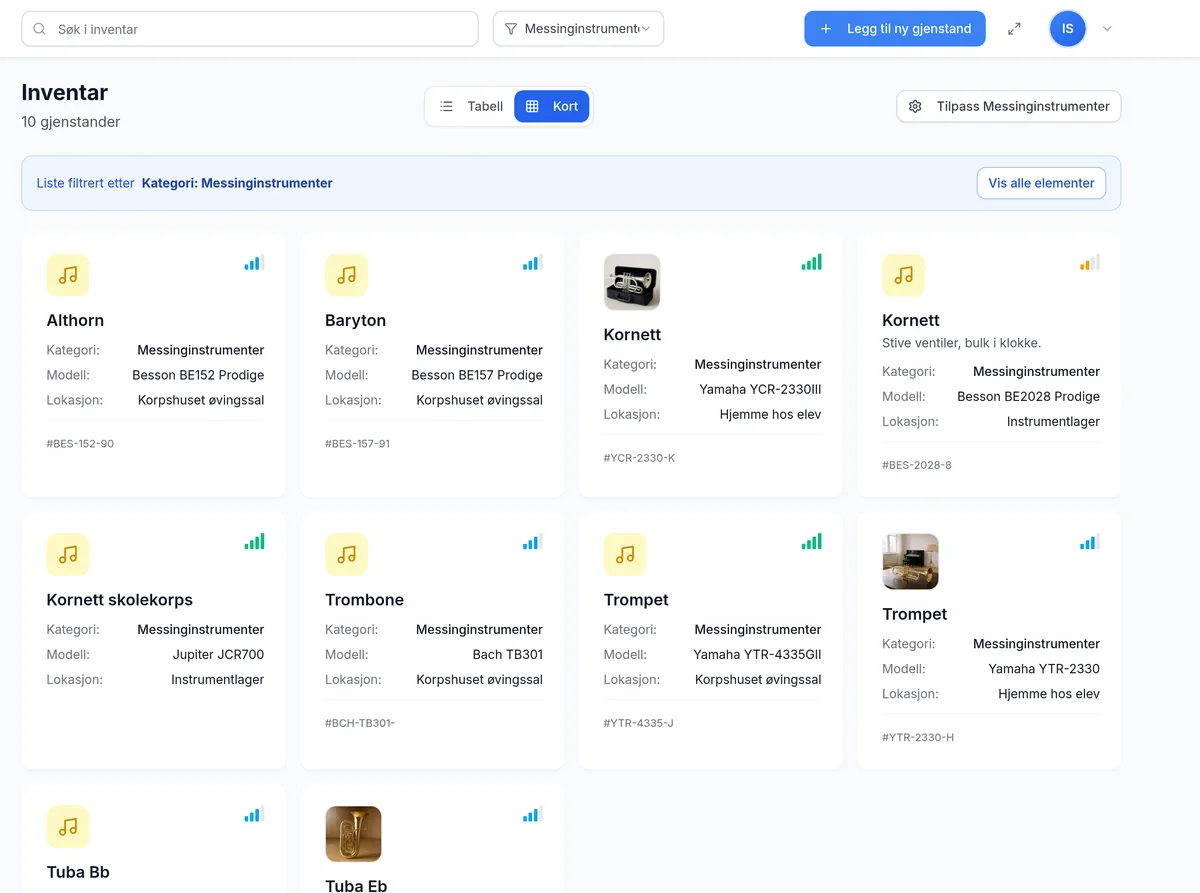Click the gear icon in Tilpass Messinginstrumenter
The width and height of the screenshot is (1200, 893).
(915, 106)
